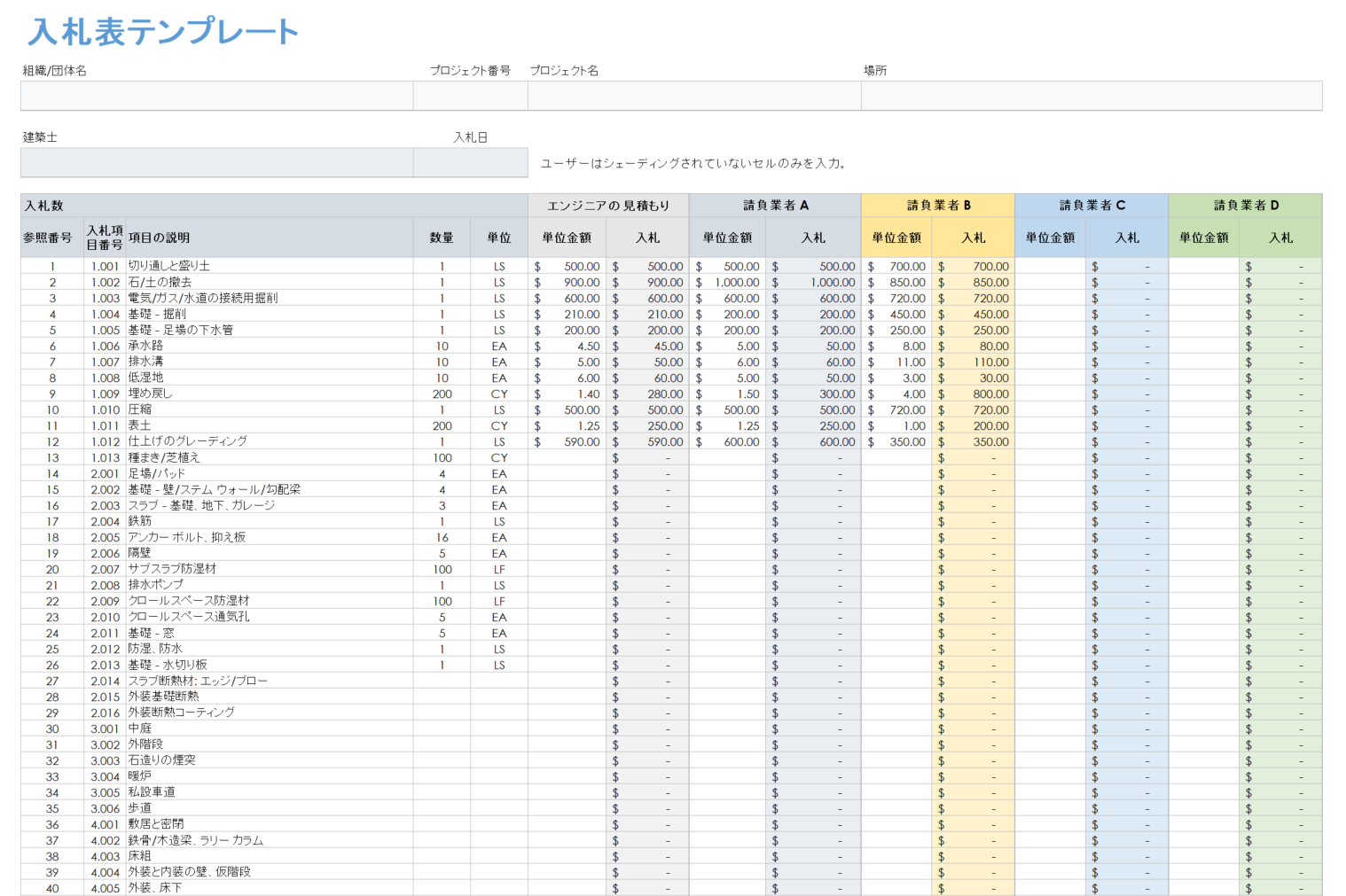Click the cell 基礎 - 水切り板
The height and width of the screenshot is (896, 1346).
[x=270, y=665]
